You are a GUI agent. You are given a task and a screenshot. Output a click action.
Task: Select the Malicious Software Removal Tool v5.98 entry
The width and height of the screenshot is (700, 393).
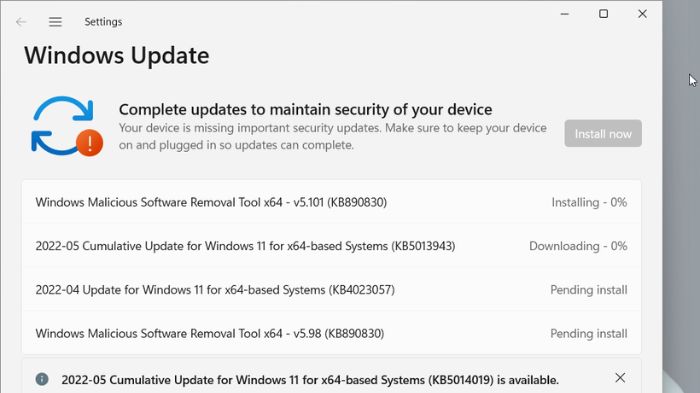[331, 334]
